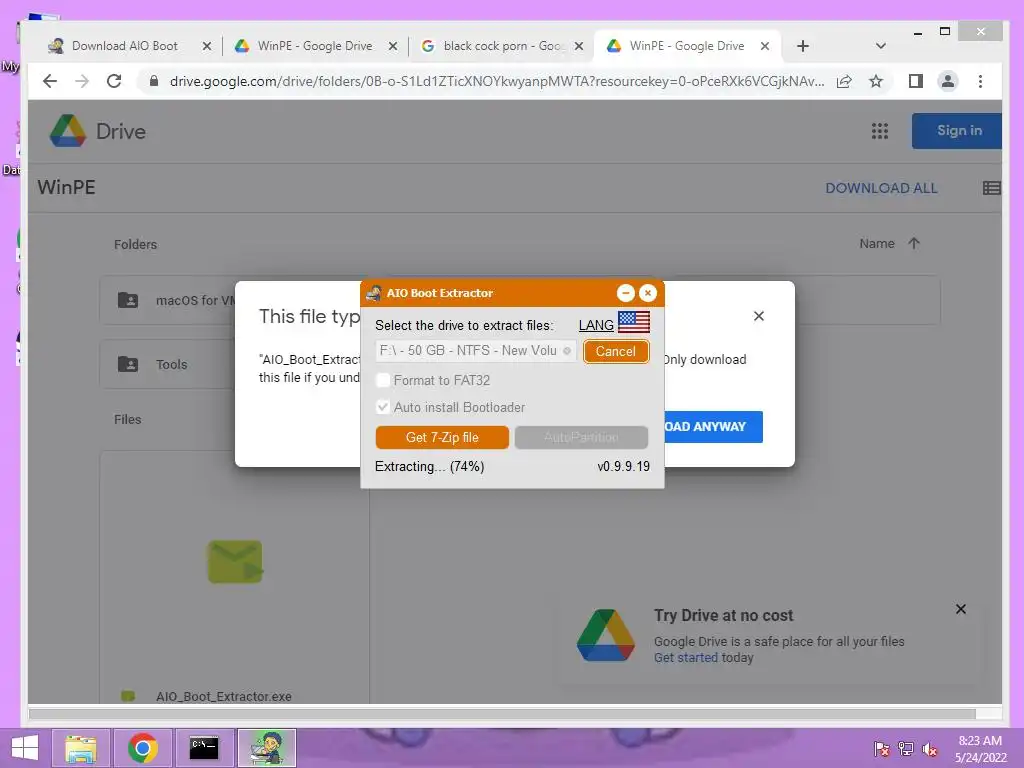Switch to first WinPE Google Drive tab
The image size is (1024, 768).
315,46
